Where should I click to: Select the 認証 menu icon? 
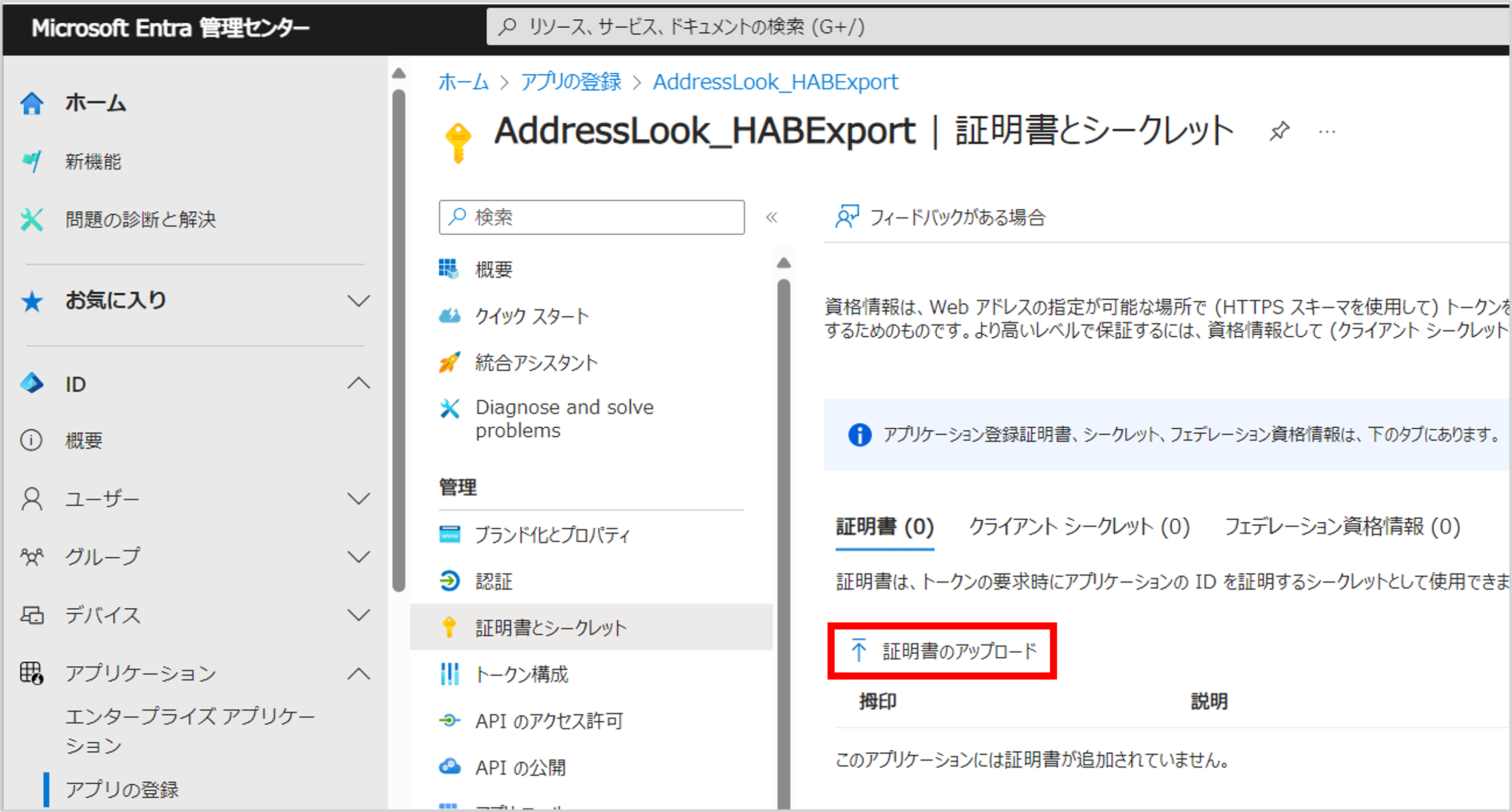click(x=449, y=581)
